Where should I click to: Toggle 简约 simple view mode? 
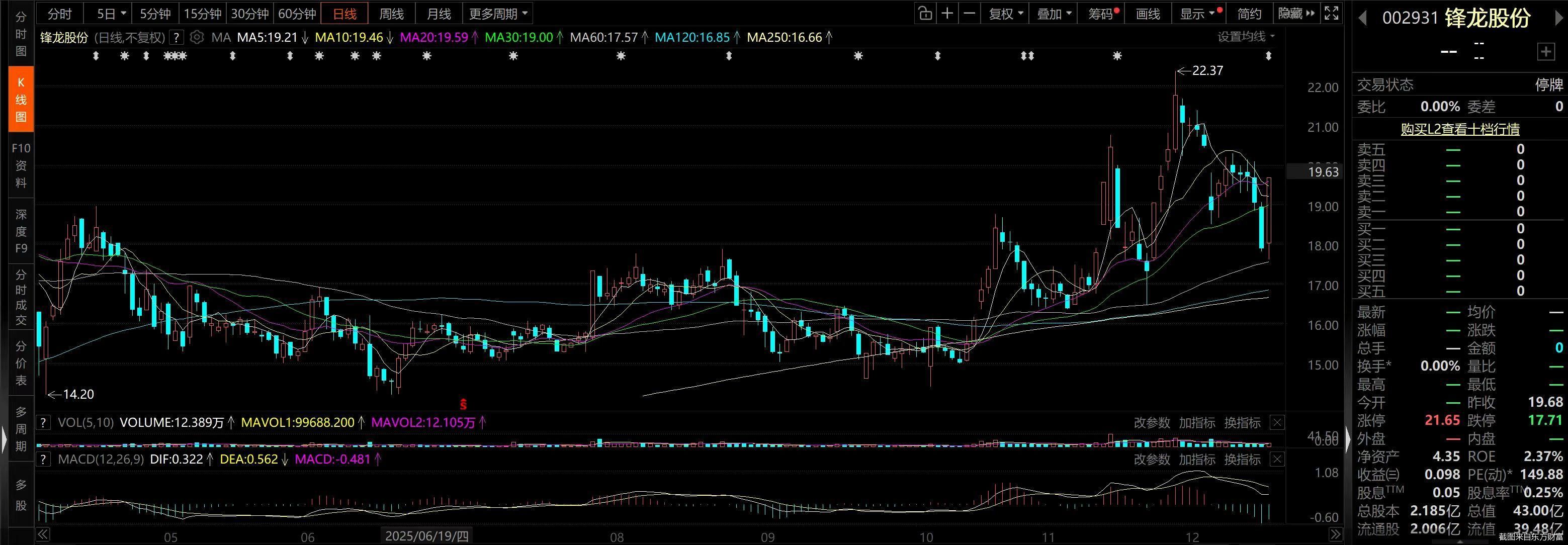tap(1249, 14)
